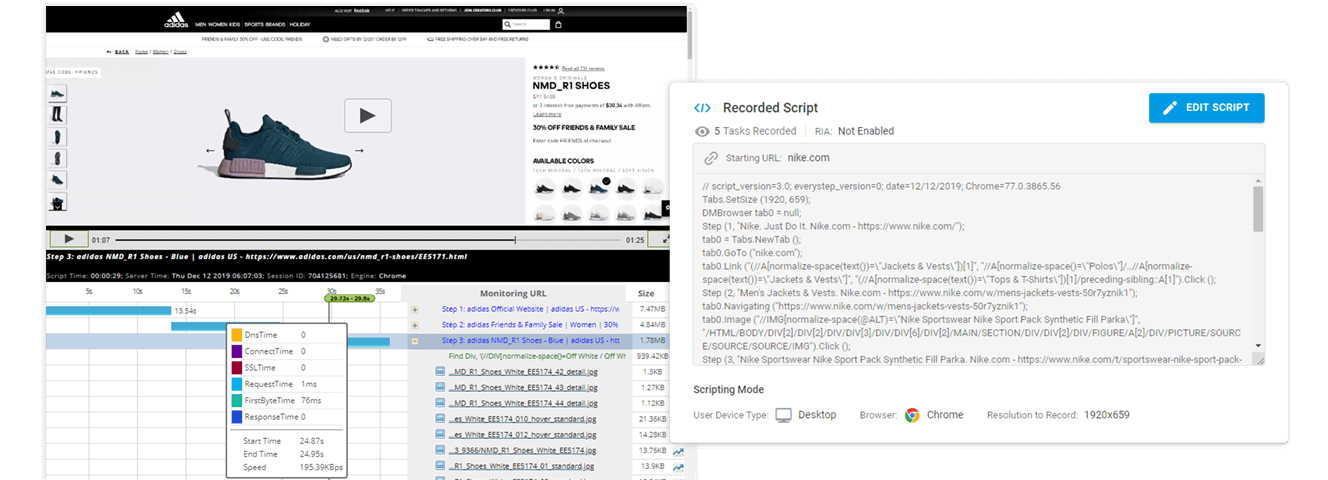Select fourth thumbnail showing shoe sole

[57, 159]
